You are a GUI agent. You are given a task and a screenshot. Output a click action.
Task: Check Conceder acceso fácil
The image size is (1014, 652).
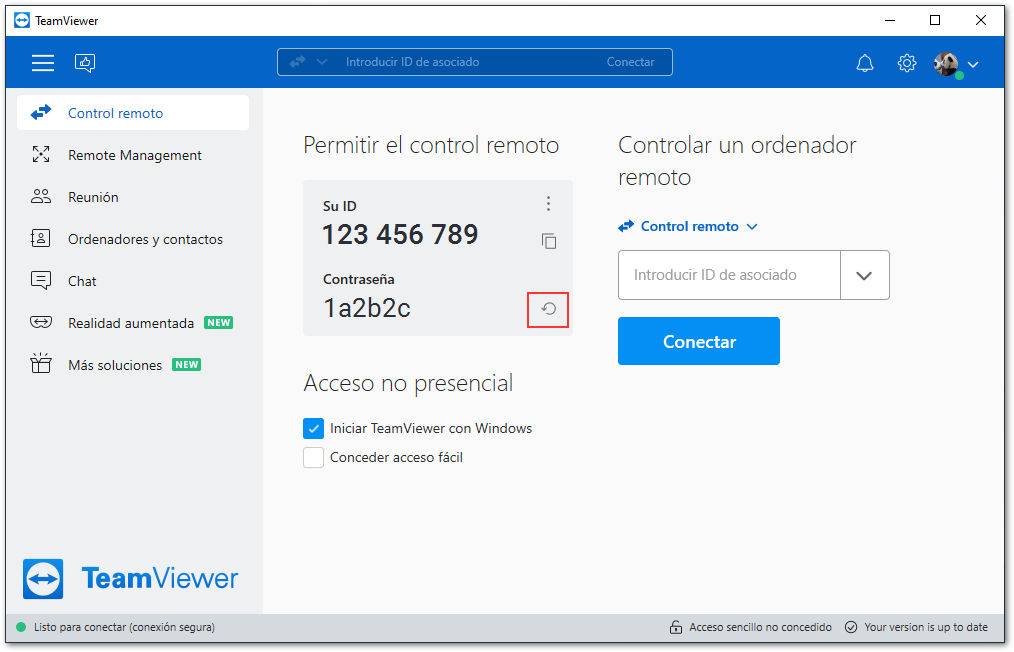(314, 457)
